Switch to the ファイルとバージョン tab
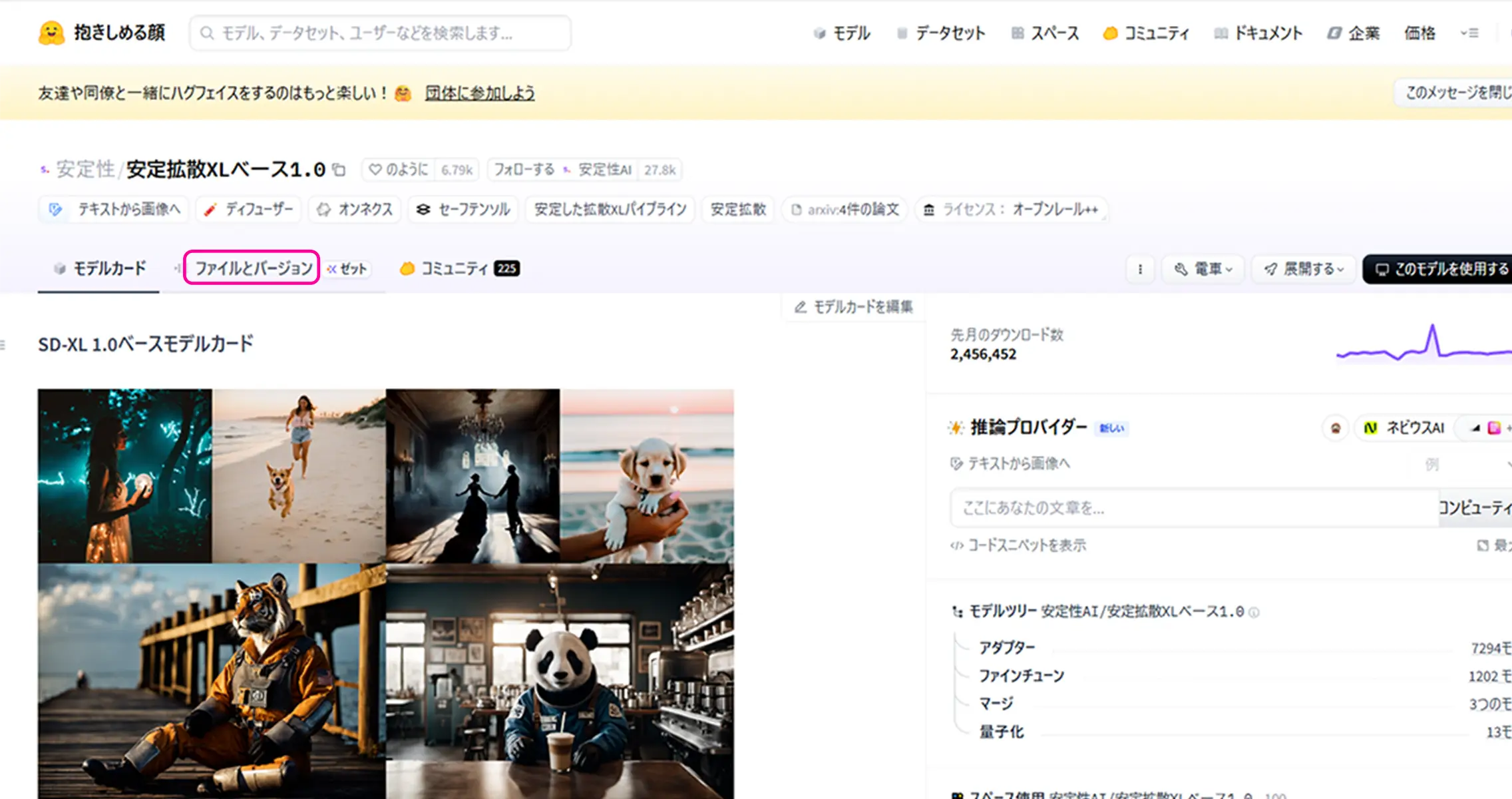Screen dimensions: 1512x799 pyautogui.click(x=252, y=268)
